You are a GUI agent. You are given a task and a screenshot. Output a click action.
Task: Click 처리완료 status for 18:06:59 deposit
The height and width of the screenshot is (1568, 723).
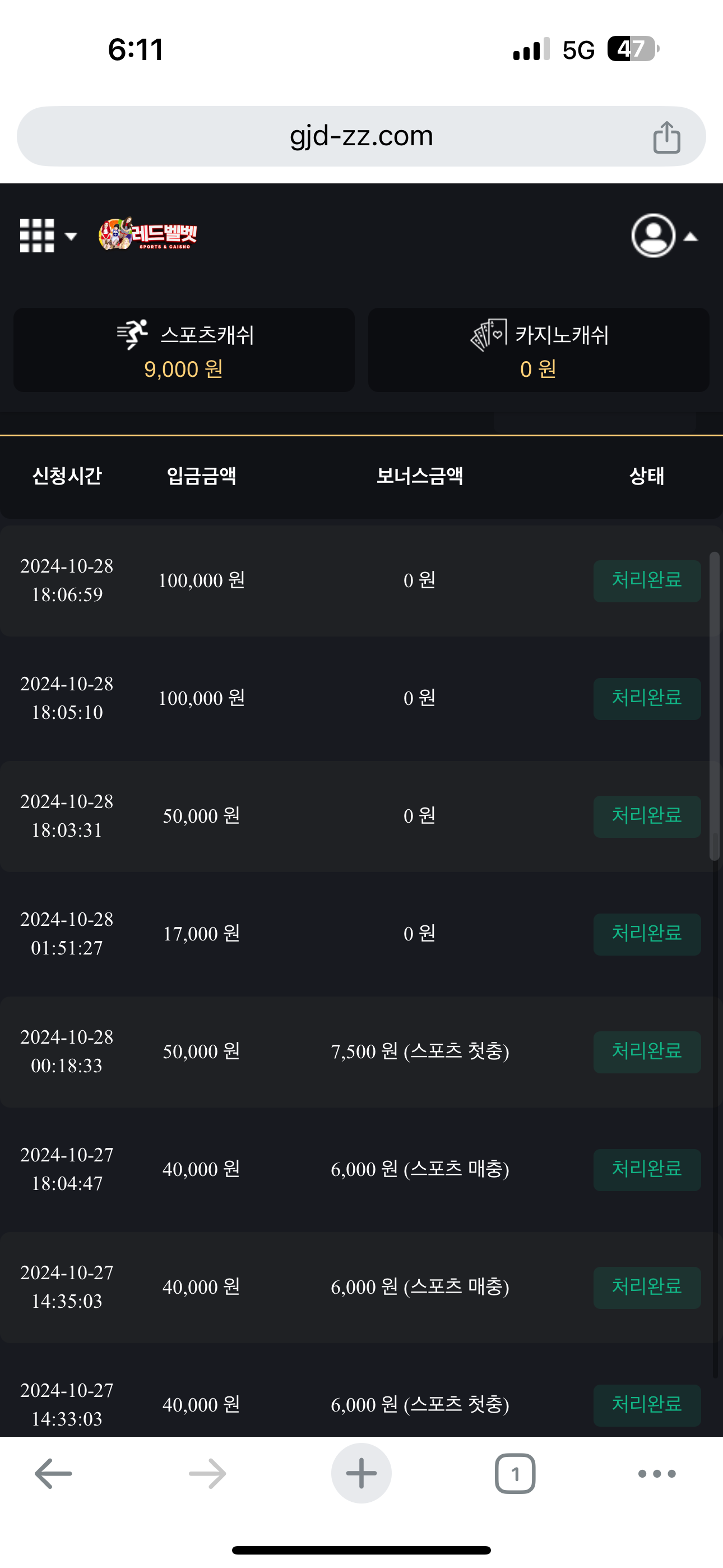(646, 580)
